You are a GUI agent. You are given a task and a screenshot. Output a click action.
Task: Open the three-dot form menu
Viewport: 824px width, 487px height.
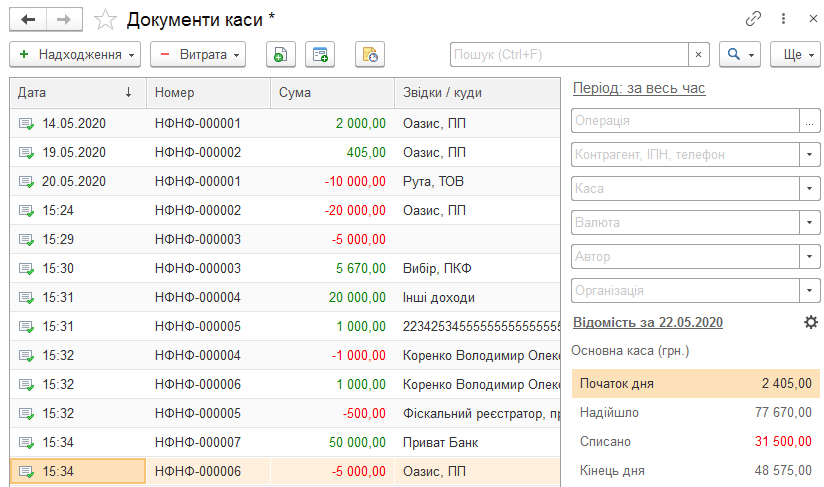coord(783,19)
